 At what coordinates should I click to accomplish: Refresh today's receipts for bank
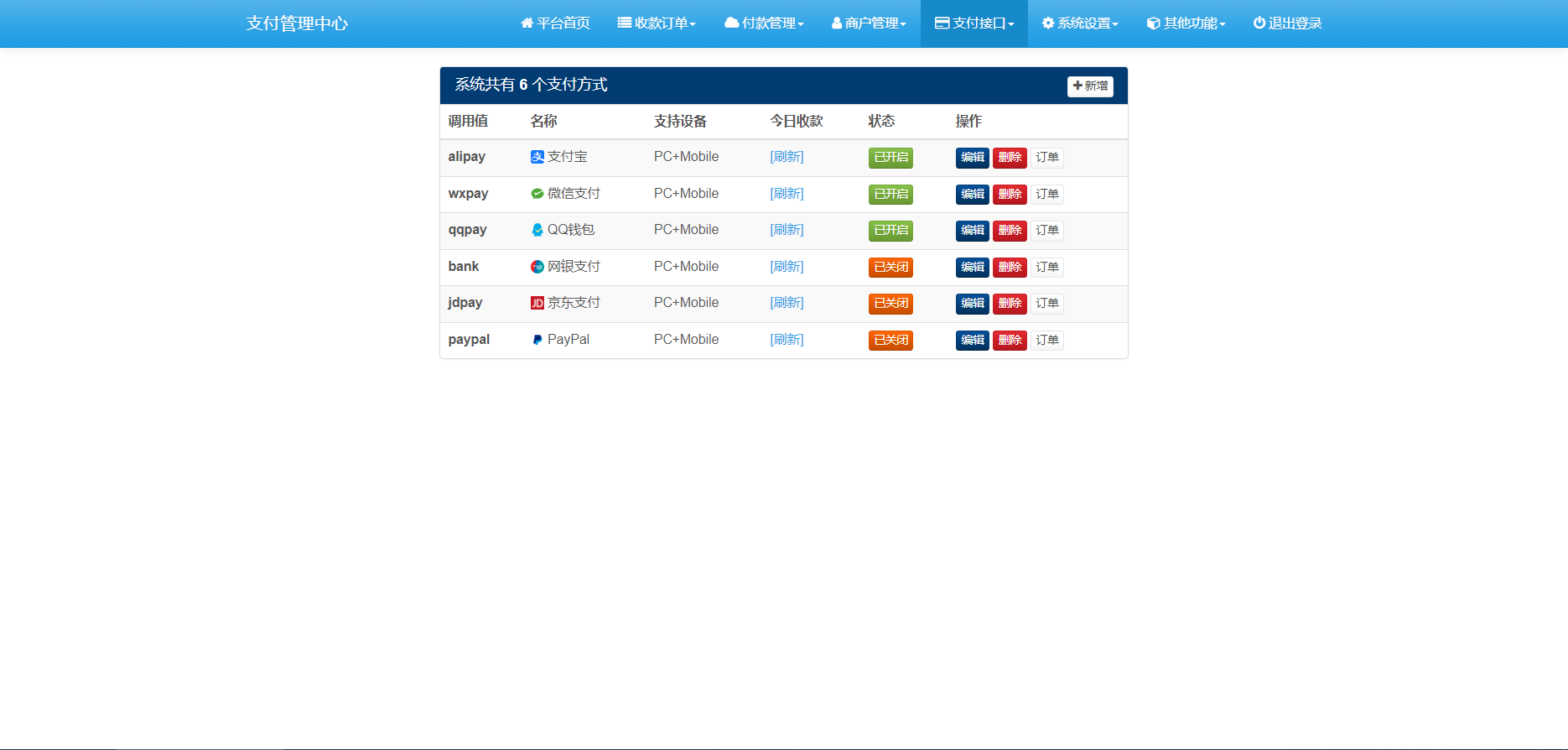[x=787, y=267]
